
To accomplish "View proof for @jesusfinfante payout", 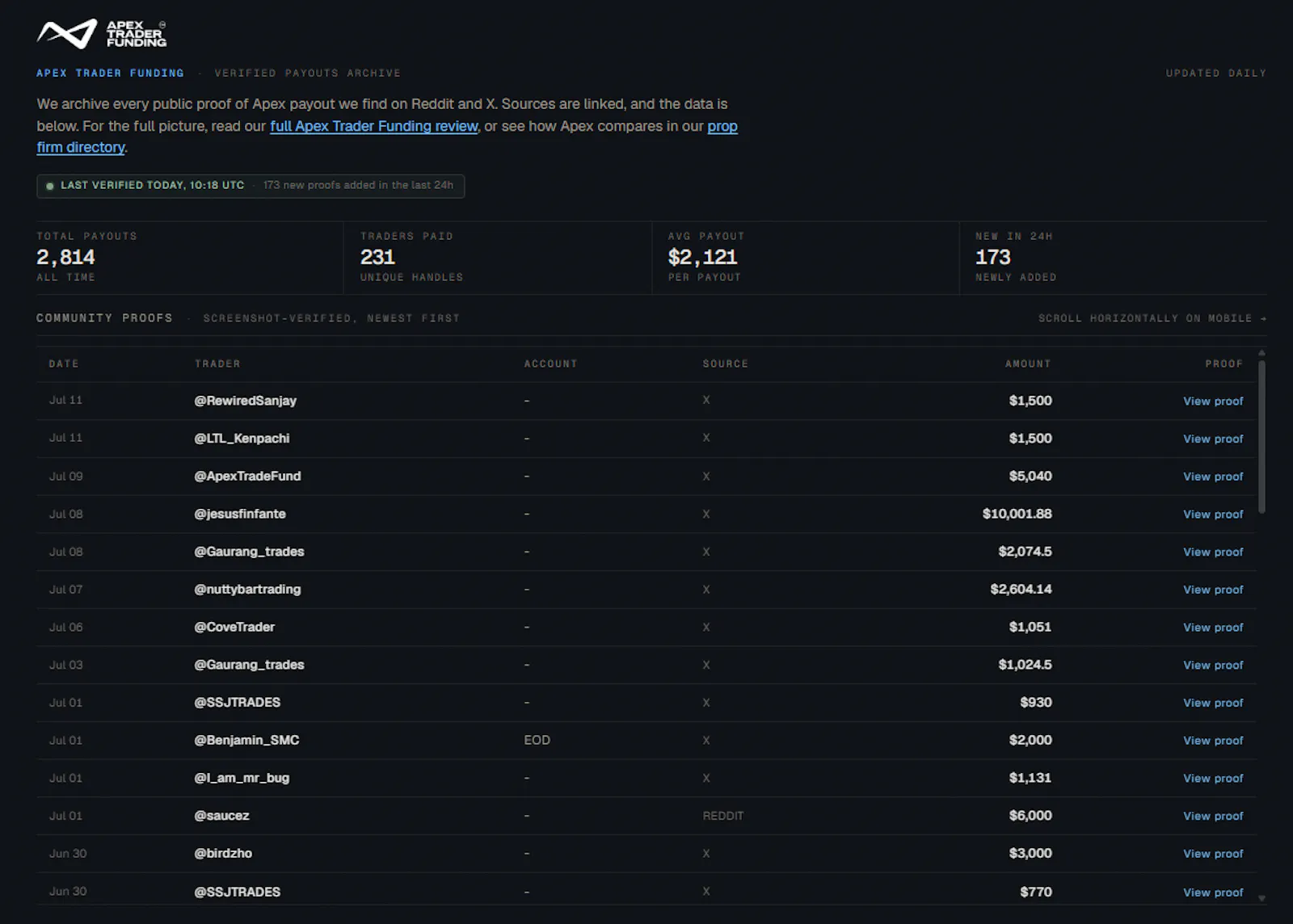I will point(1213,514).
